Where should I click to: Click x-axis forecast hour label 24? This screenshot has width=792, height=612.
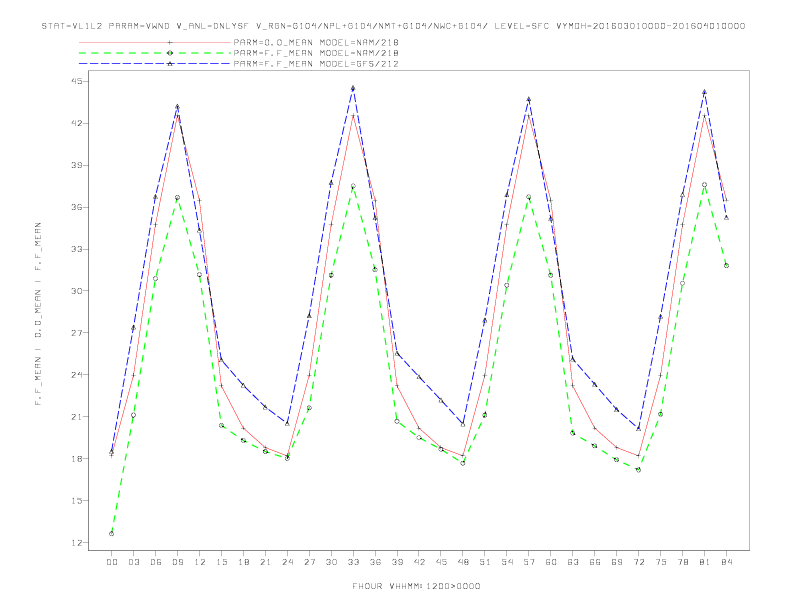[x=287, y=562]
